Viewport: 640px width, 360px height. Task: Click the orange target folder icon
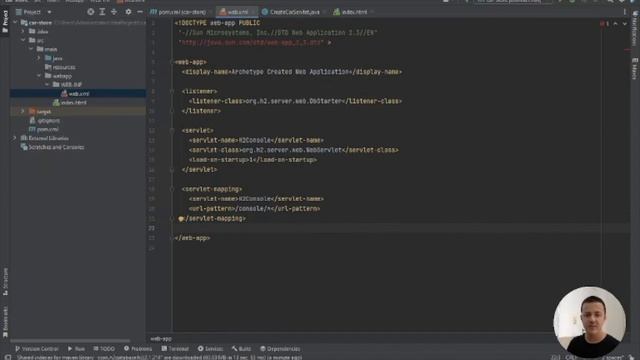coord(32,111)
